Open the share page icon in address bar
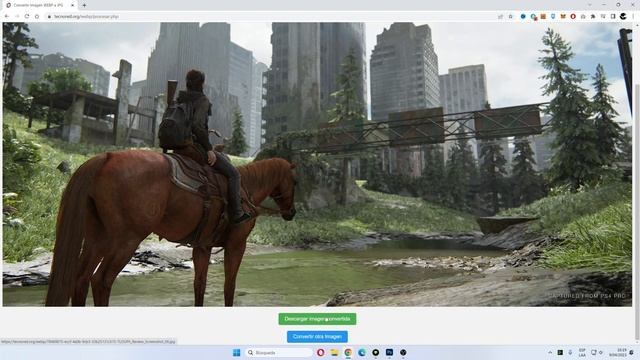 [500, 16]
